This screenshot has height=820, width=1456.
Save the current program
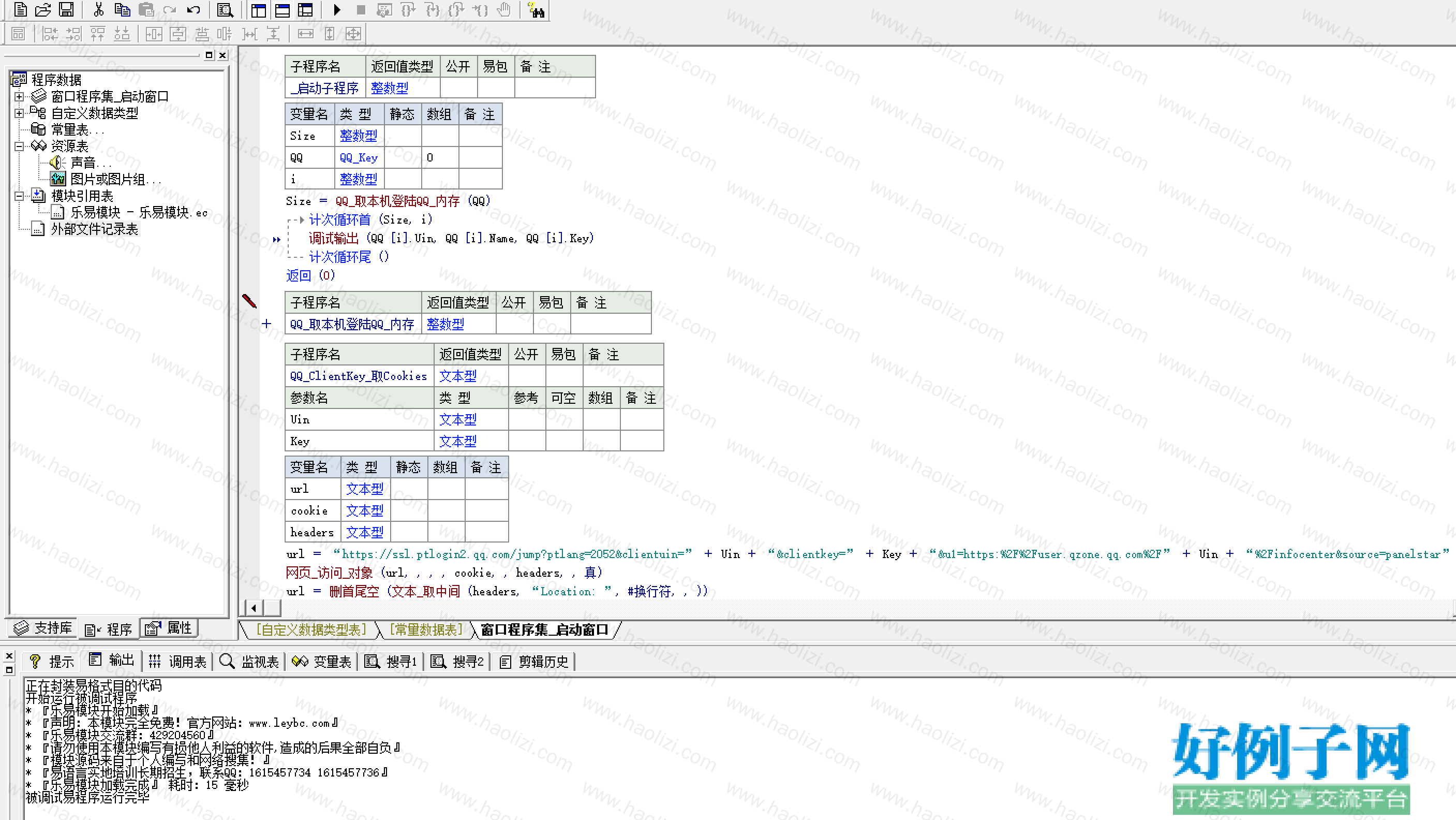tap(66, 10)
